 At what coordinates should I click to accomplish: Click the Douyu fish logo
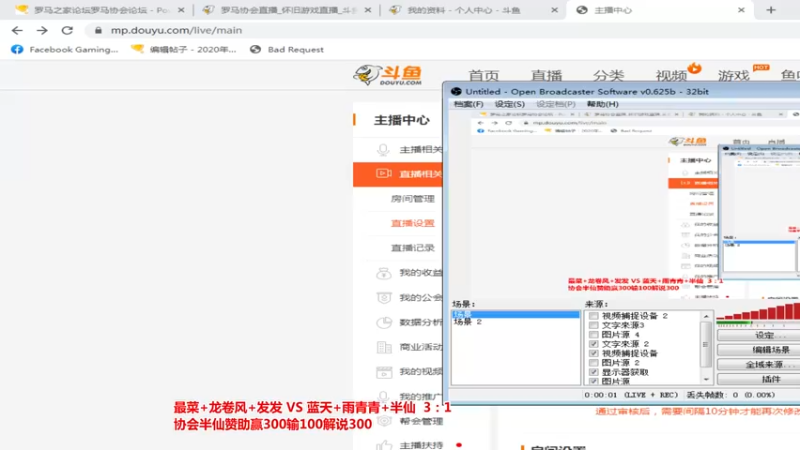[388, 75]
